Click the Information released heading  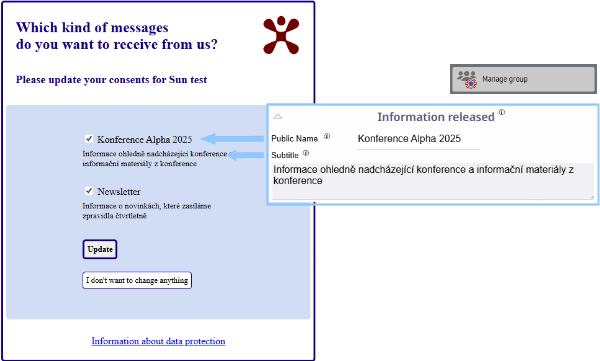(436, 117)
